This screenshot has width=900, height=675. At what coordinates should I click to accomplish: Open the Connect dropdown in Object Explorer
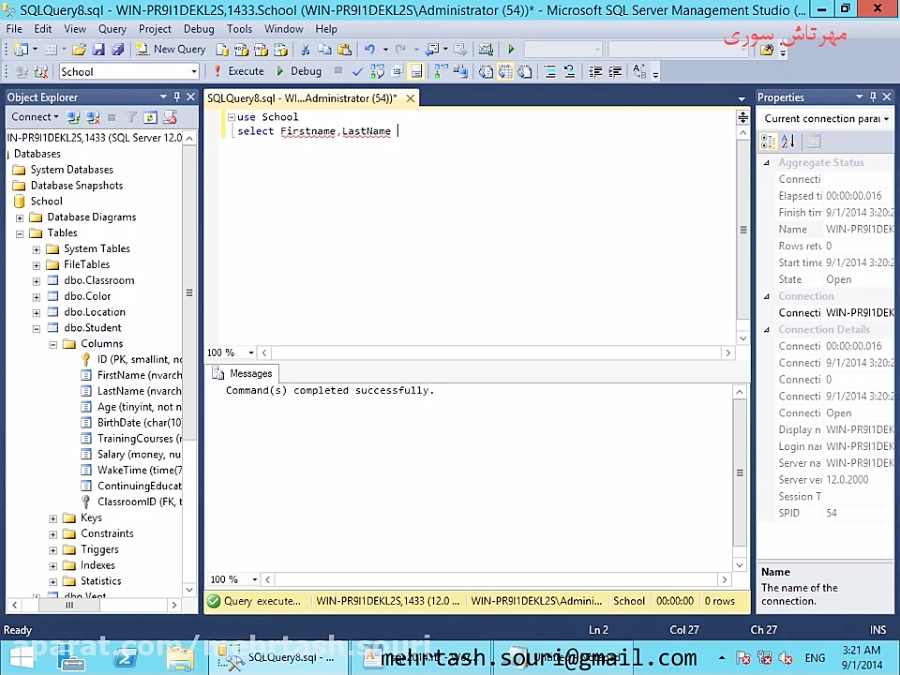point(34,117)
